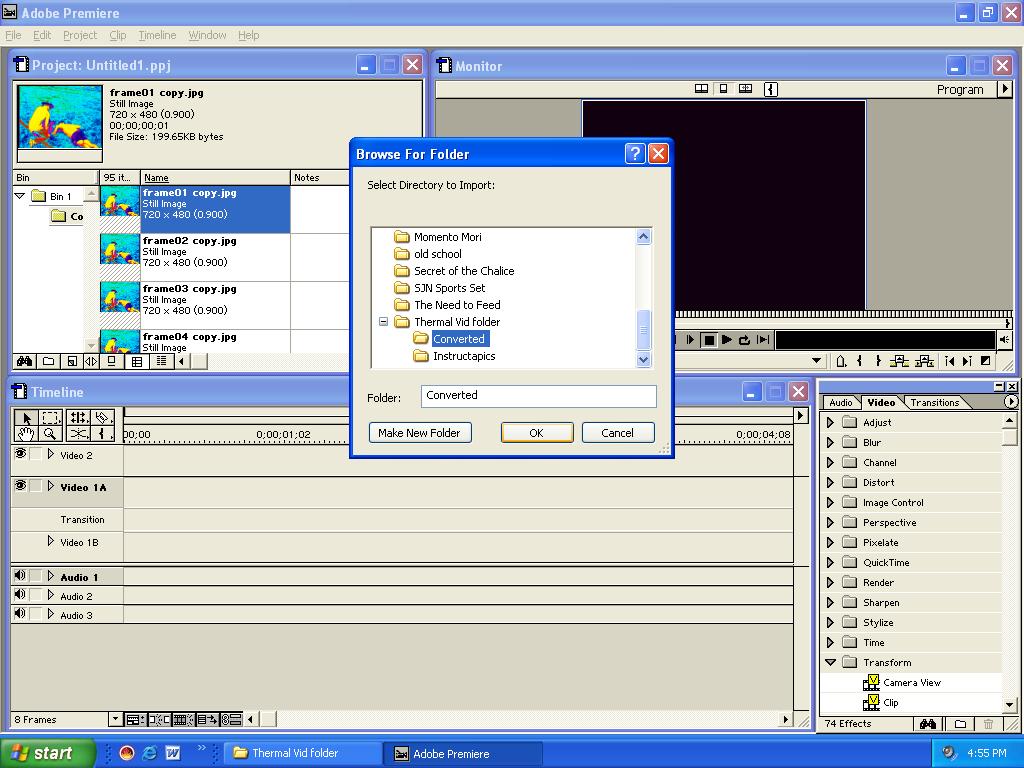This screenshot has width=1024, height=768.
Task: Create new folder in Effects palette
Action: tap(960, 724)
